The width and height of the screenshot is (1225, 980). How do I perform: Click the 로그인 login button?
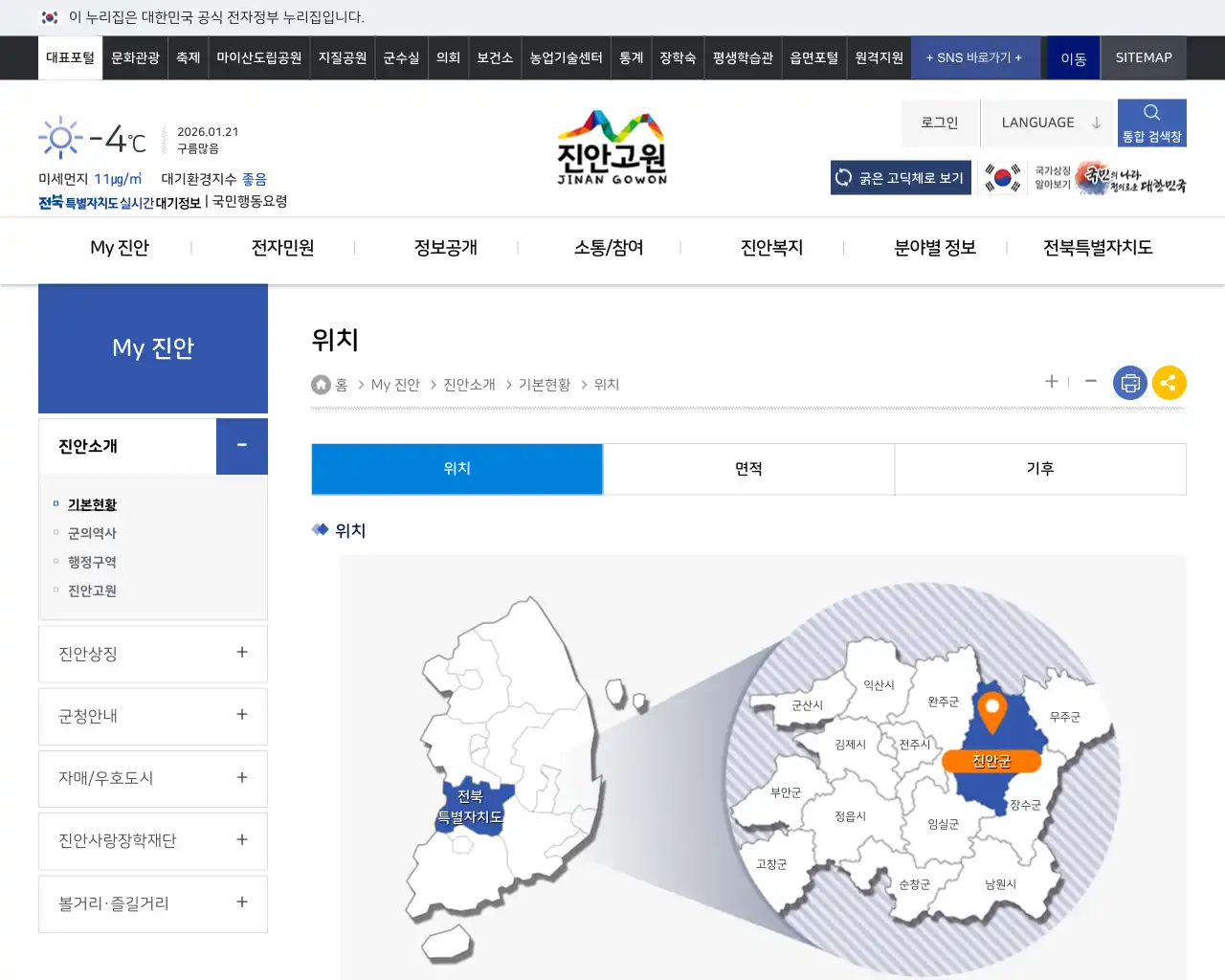(x=939, y=122)
